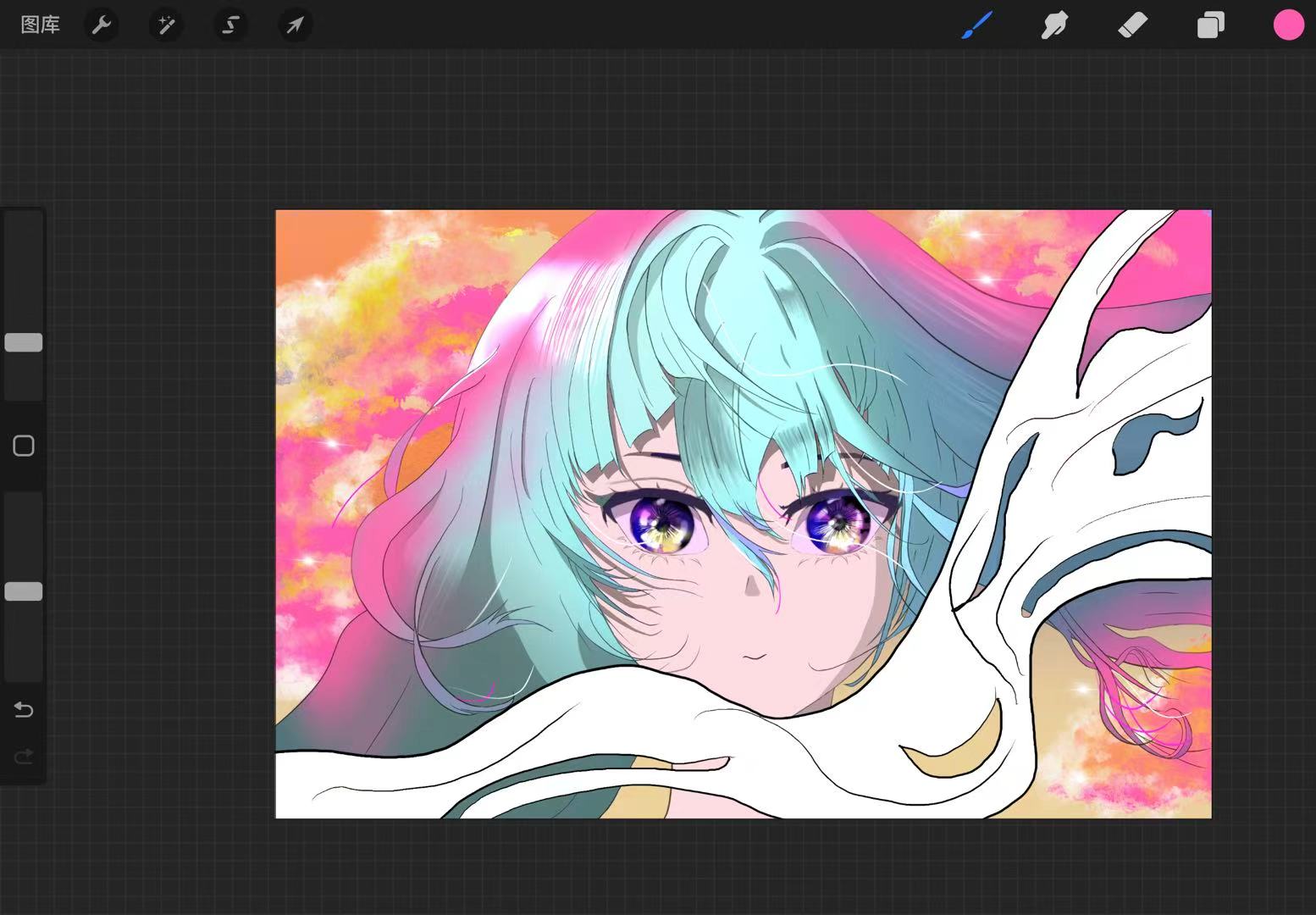Click the character's small smiling mouth
This screenshot has width=1316, height=915.
click(756, 657)
